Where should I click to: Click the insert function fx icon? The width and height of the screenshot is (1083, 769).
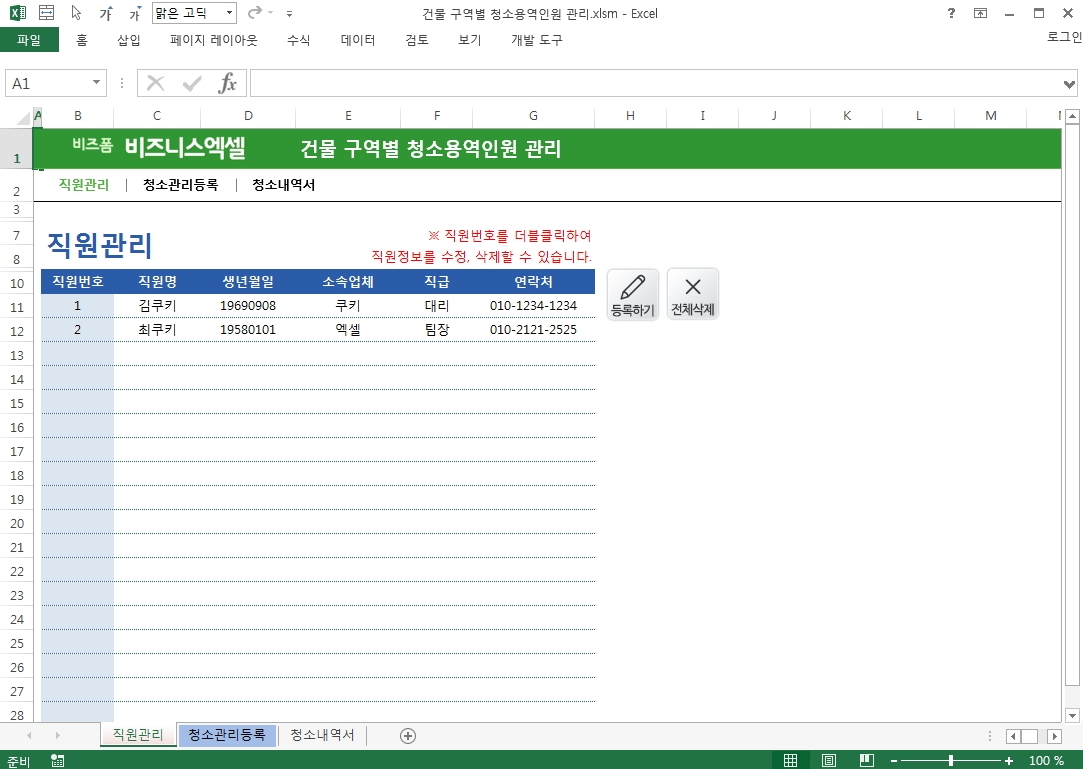coord(228,83)
